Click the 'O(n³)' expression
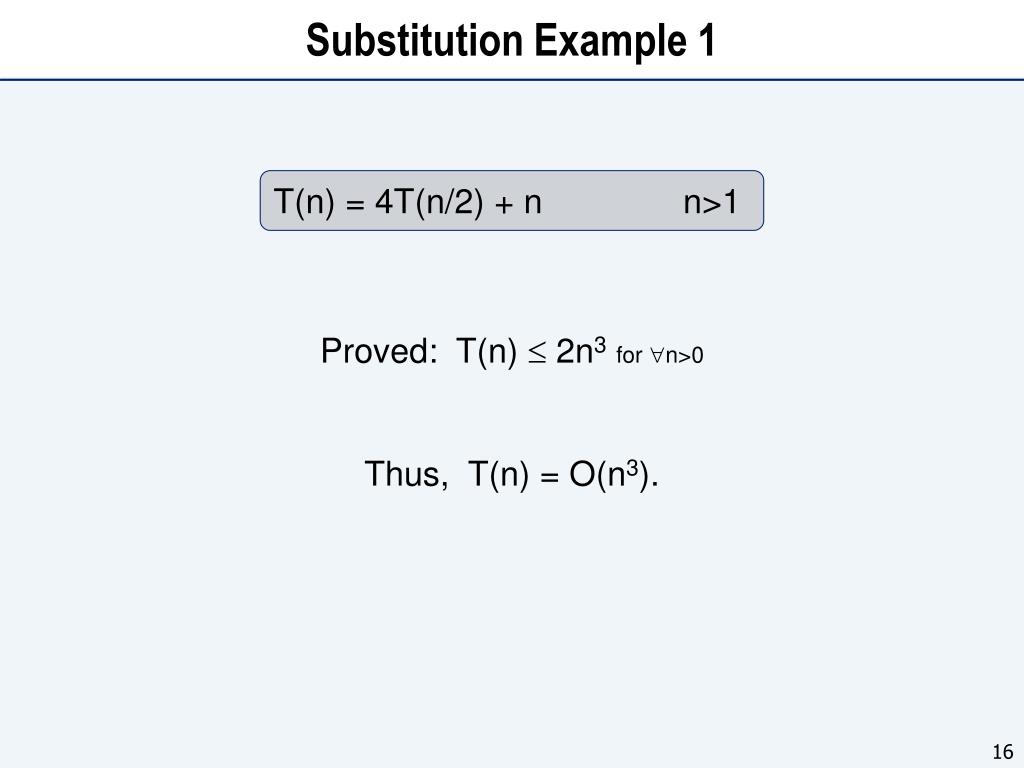 613,474
